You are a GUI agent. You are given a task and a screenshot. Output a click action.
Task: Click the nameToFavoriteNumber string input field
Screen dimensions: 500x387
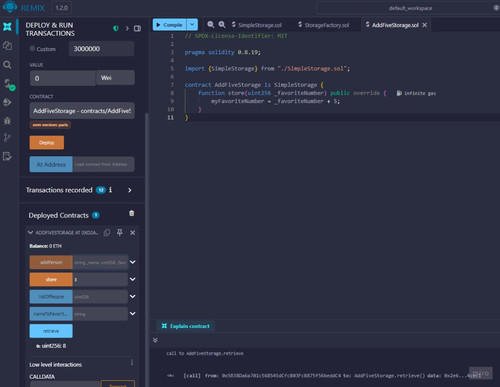[x=100, y=314]
